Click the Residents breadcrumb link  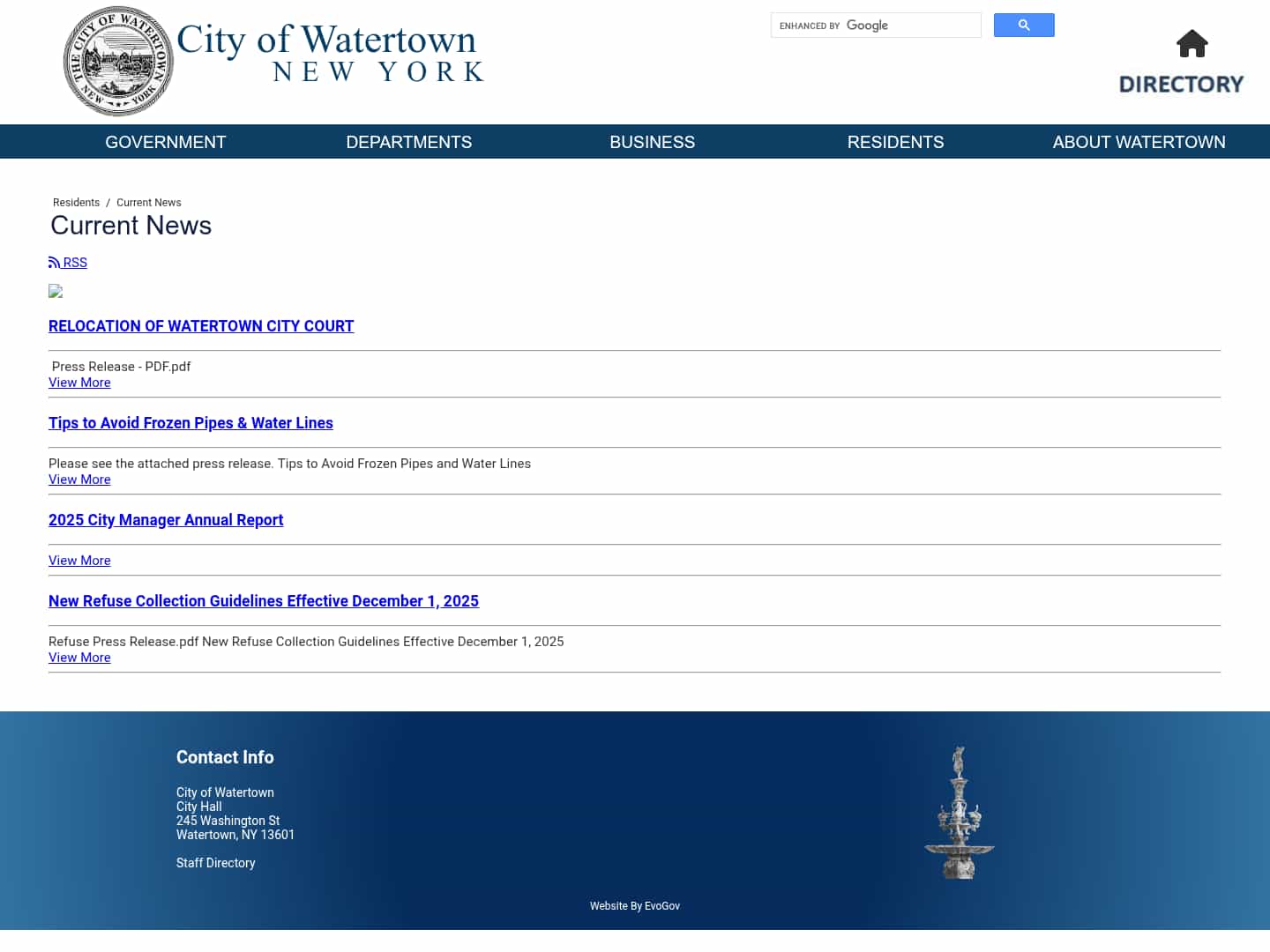point(76,203)
